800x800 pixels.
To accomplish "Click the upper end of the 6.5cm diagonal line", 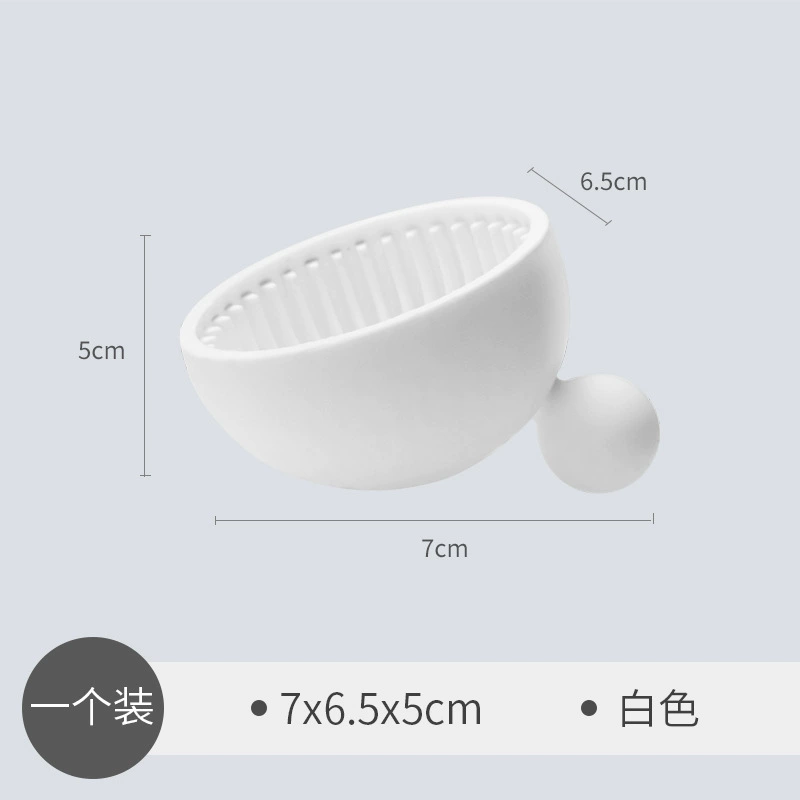I will (531, 169).
